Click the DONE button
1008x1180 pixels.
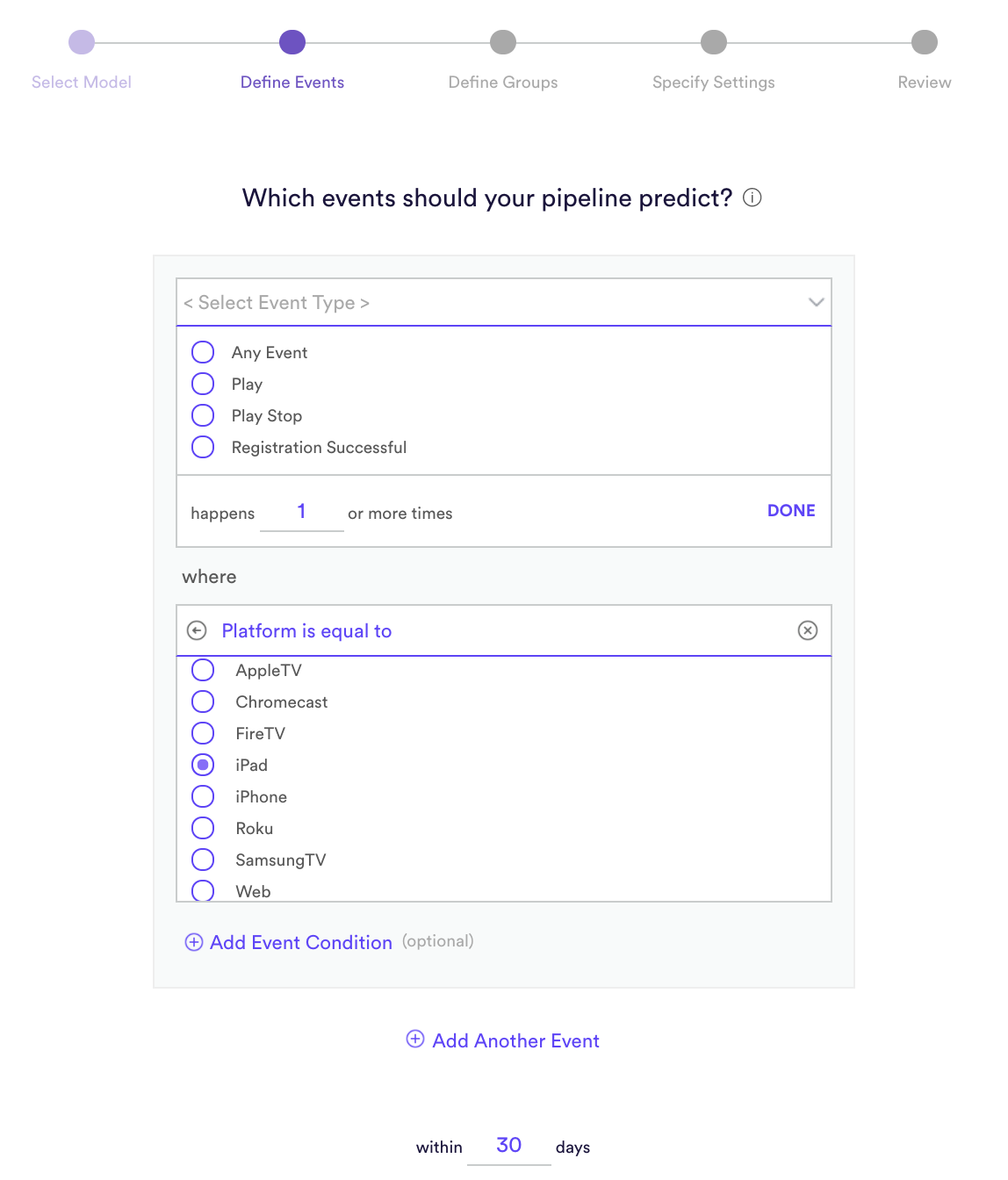coord(791,511)
